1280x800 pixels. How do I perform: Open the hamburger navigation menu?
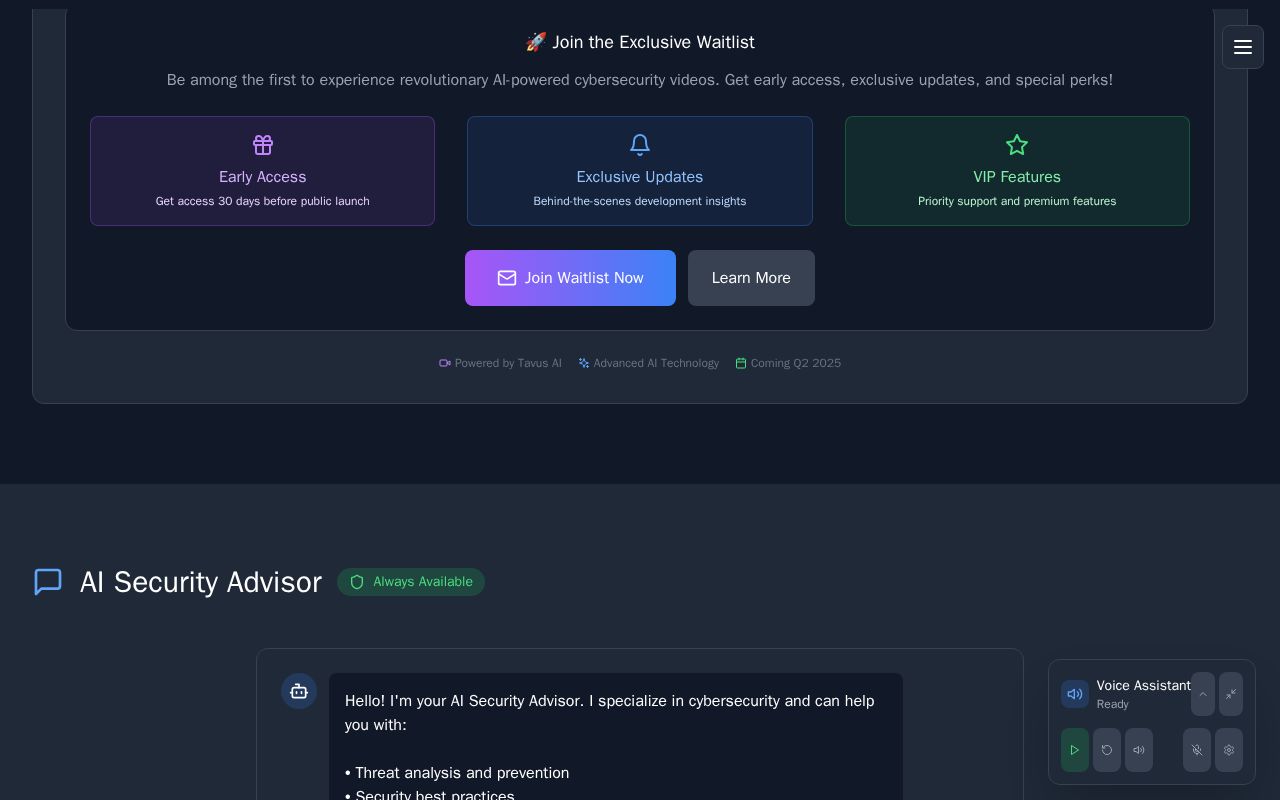pyautogui.click(x=1243, y=47)
